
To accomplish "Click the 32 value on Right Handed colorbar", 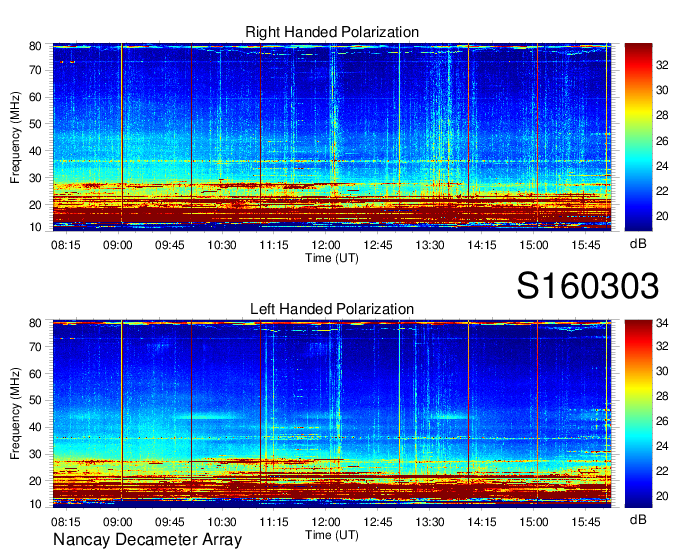I will [x=662, y=65].
